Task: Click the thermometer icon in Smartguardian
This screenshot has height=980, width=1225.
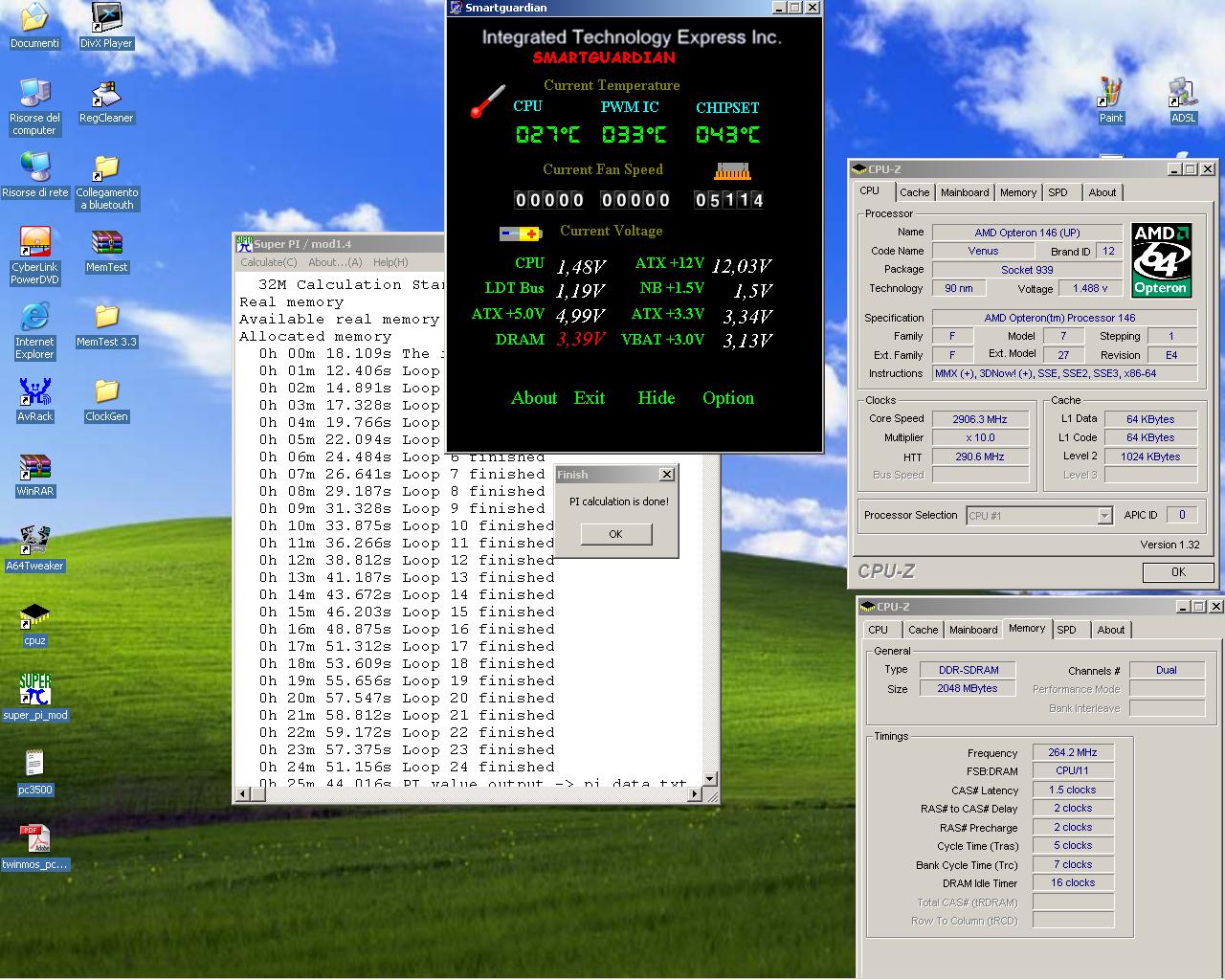Action: 487,101
